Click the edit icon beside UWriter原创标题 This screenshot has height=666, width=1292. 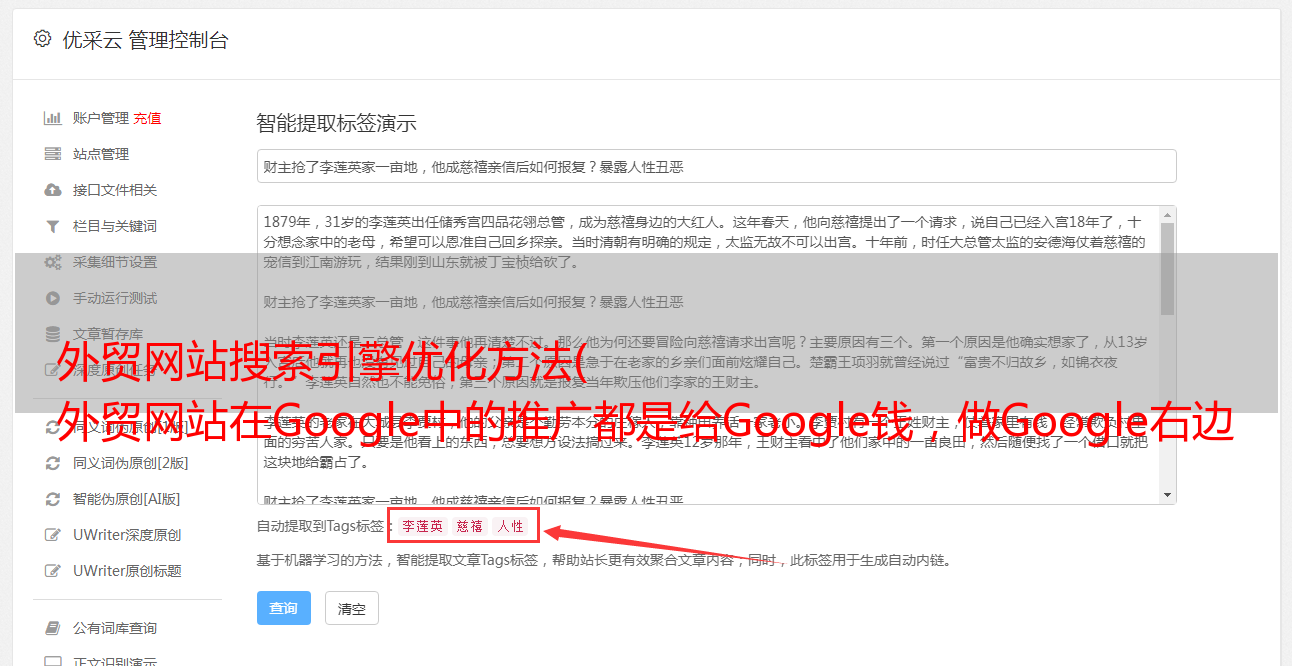click(53, 571)
